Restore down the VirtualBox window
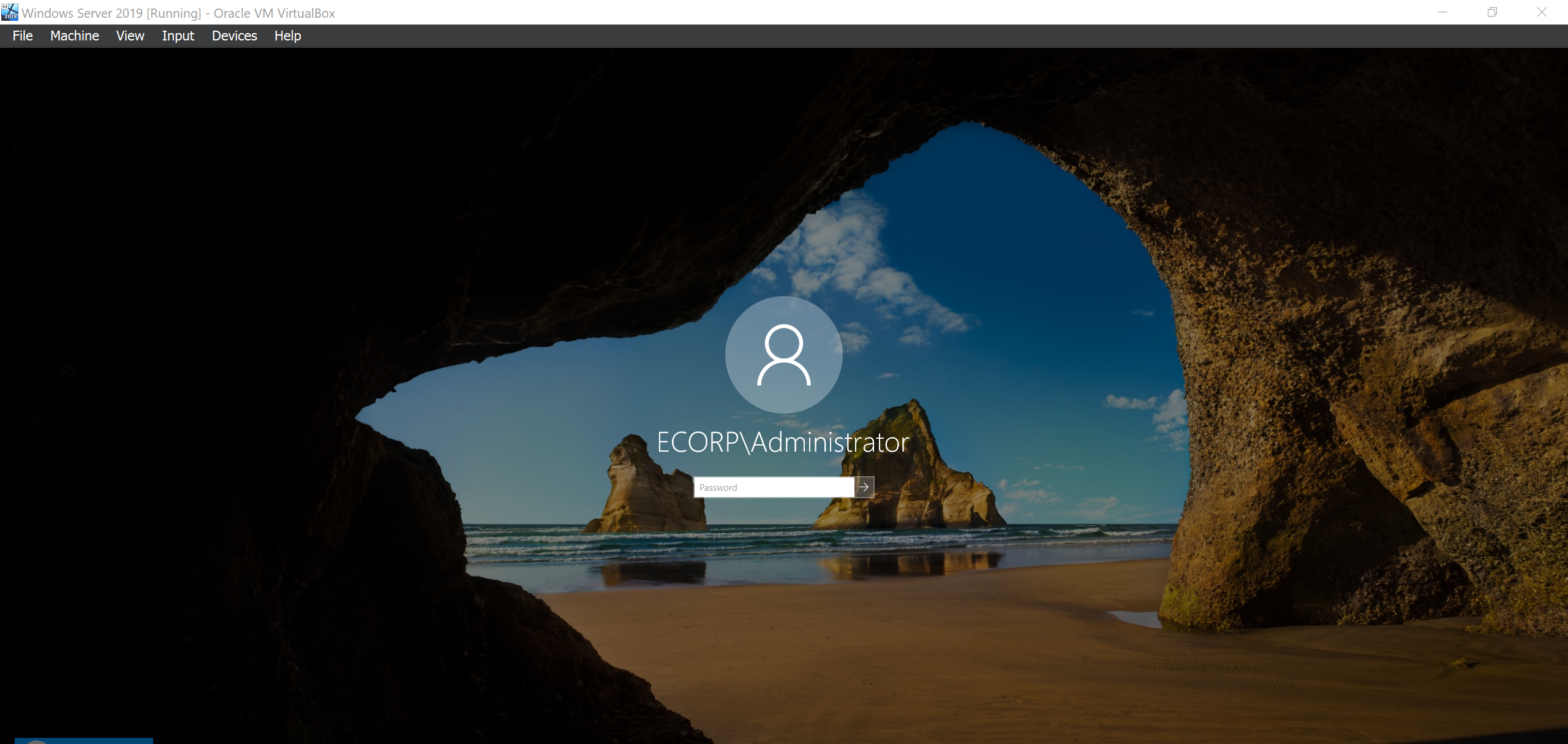The width and height of the screenshot is (1568, 744). [1492, 12]
